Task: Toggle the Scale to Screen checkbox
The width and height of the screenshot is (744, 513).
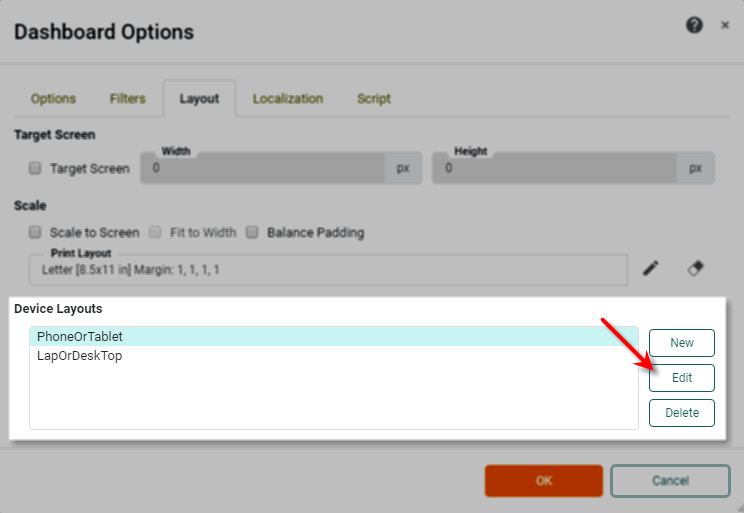Action: (35, 232)
